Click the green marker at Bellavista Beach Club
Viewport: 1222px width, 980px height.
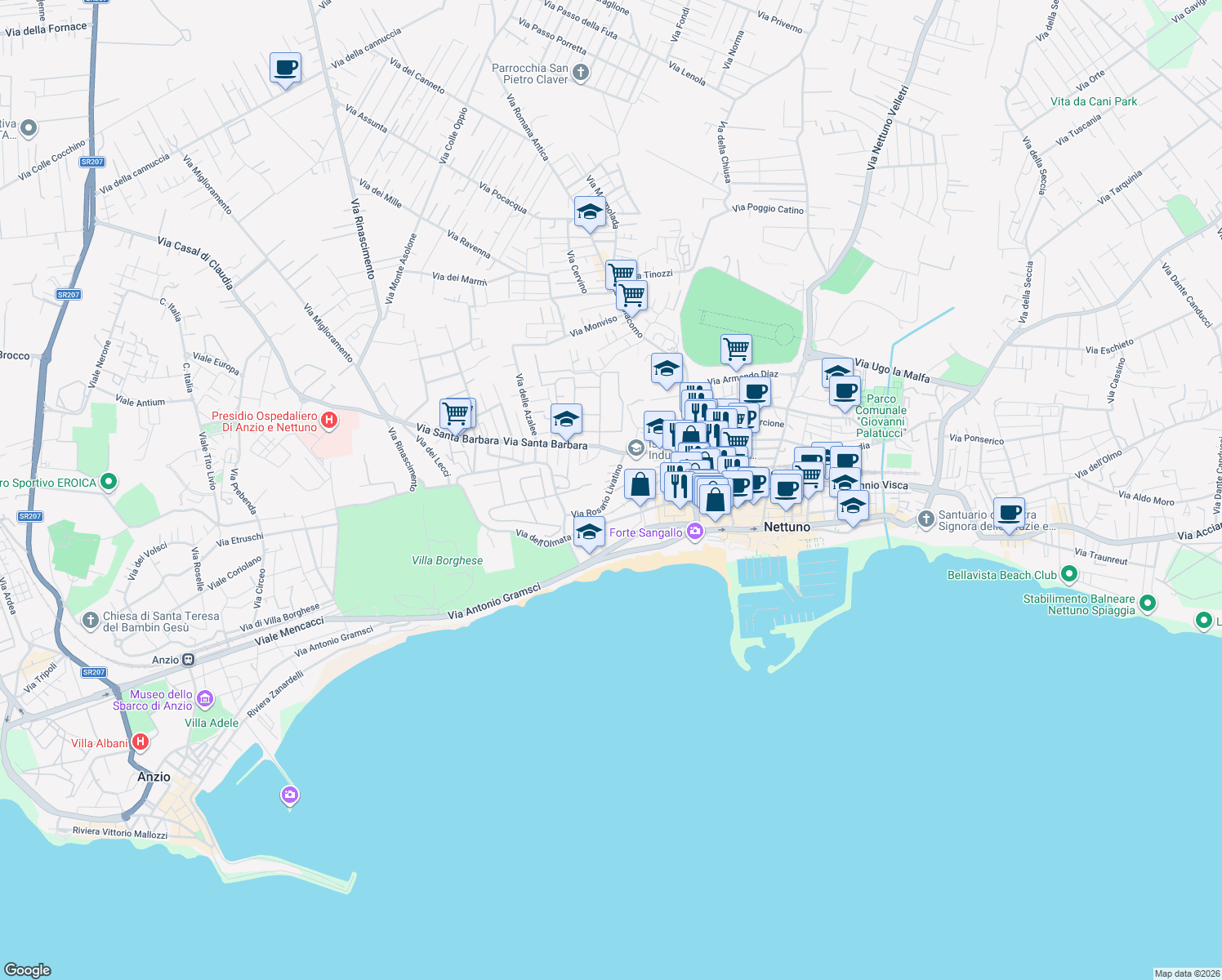pos(1070,574)
